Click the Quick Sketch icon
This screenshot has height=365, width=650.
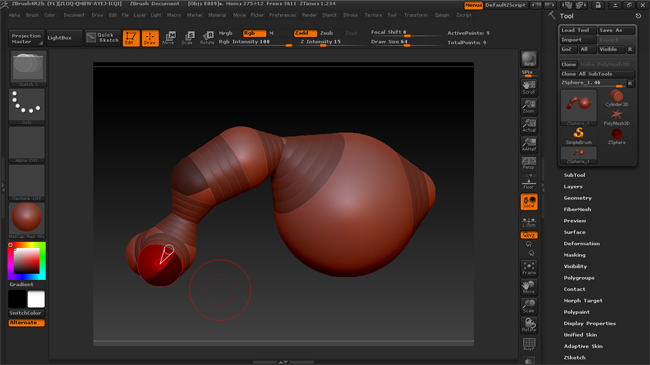click(103, 38)
